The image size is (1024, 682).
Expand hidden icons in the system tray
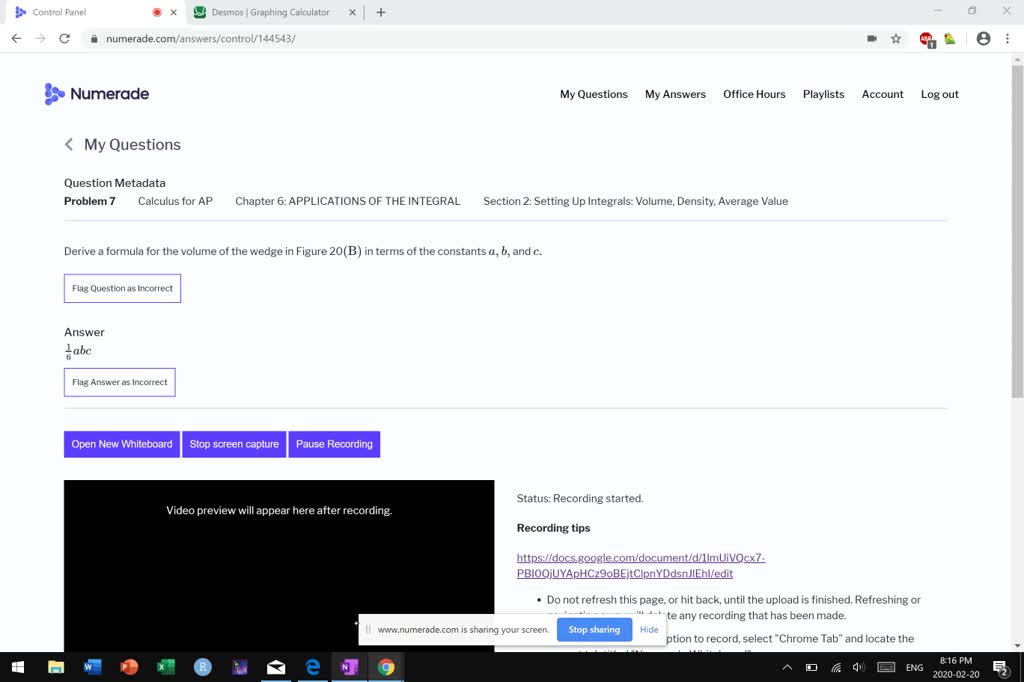click(x=786, y=667)
